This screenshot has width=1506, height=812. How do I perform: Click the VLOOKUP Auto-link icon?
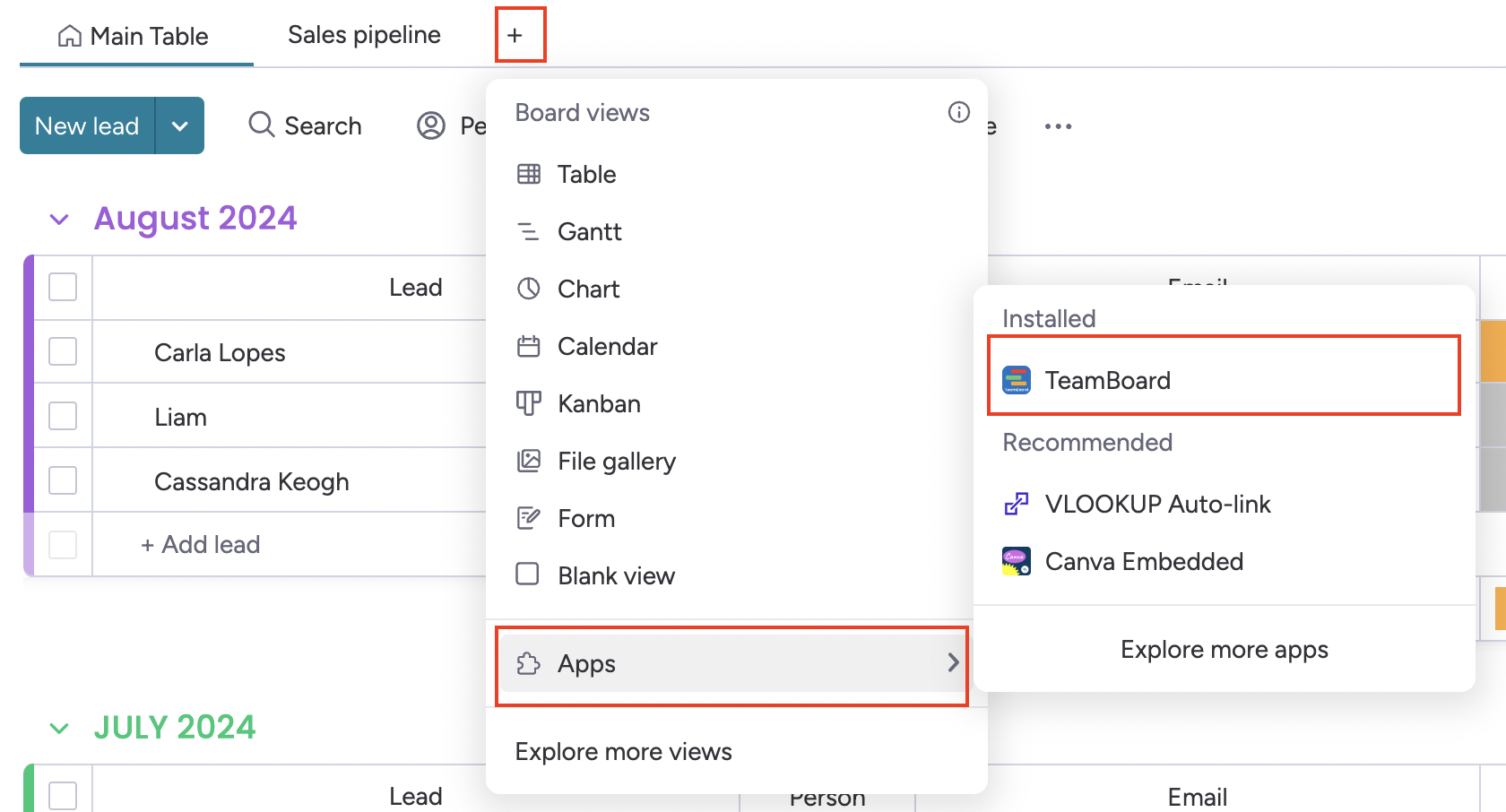tap(1016, 504)
